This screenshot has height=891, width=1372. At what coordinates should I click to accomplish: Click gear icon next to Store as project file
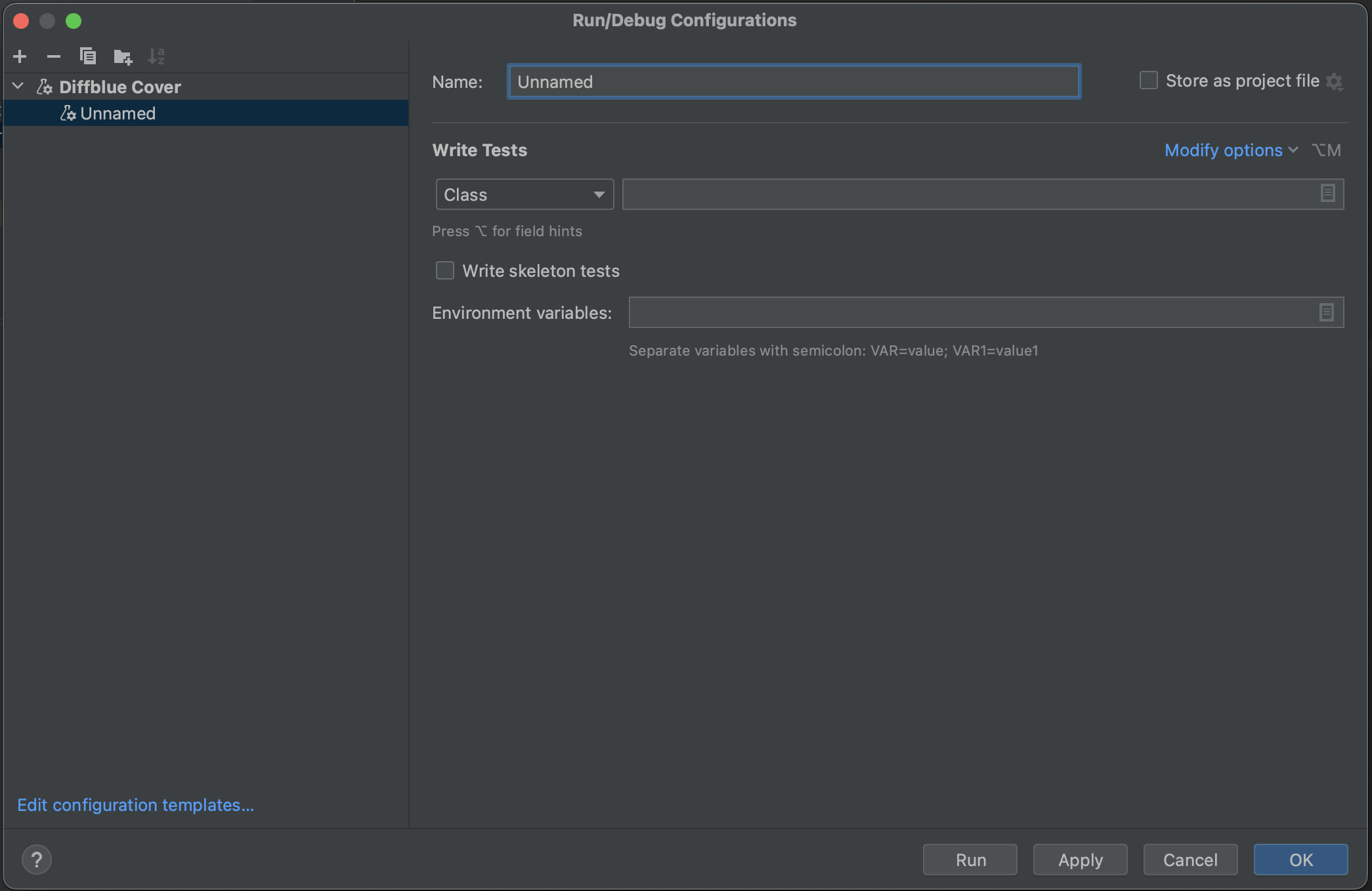1334,81
